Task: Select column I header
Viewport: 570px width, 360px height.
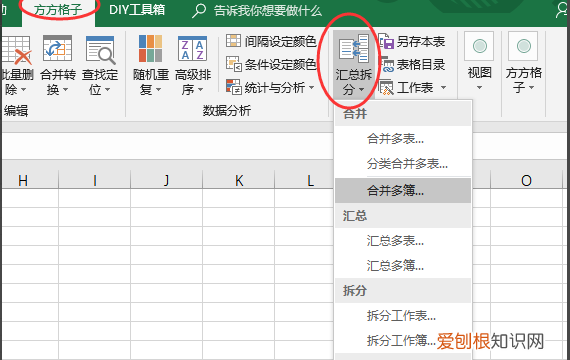Action: click(95, 180)
